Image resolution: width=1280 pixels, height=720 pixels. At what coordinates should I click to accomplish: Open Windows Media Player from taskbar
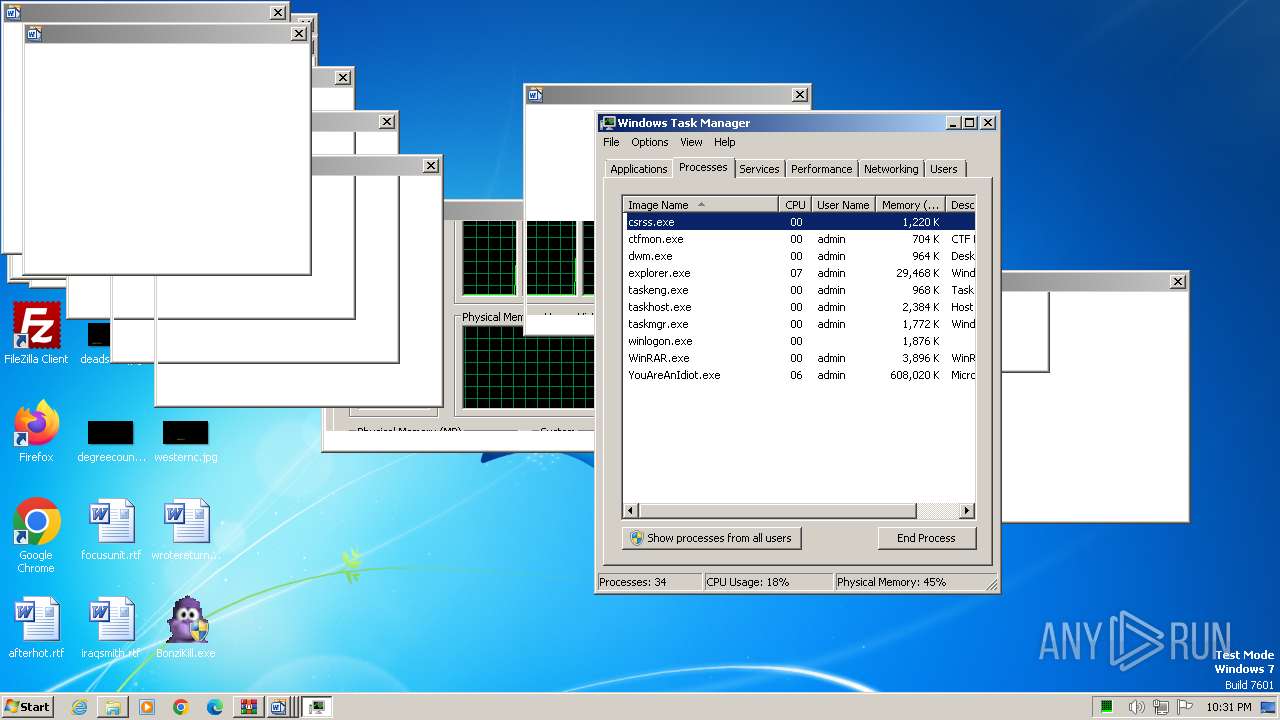[147, 707]
